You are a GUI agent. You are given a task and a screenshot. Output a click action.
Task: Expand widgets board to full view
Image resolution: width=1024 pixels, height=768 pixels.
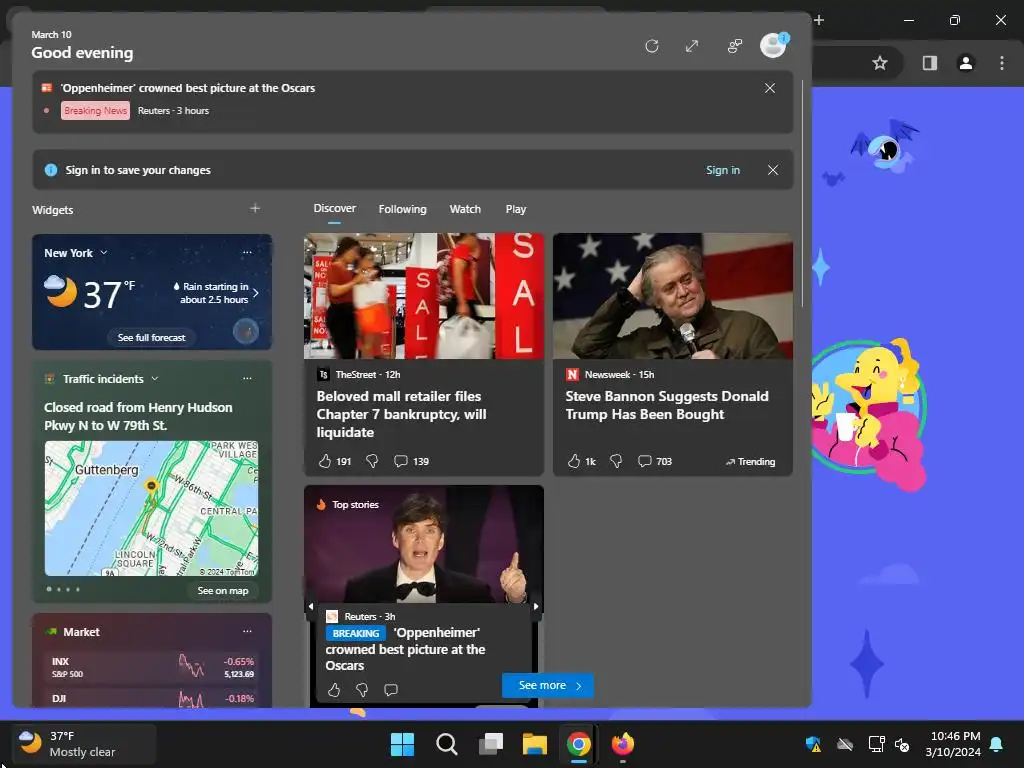pos(692,46)
